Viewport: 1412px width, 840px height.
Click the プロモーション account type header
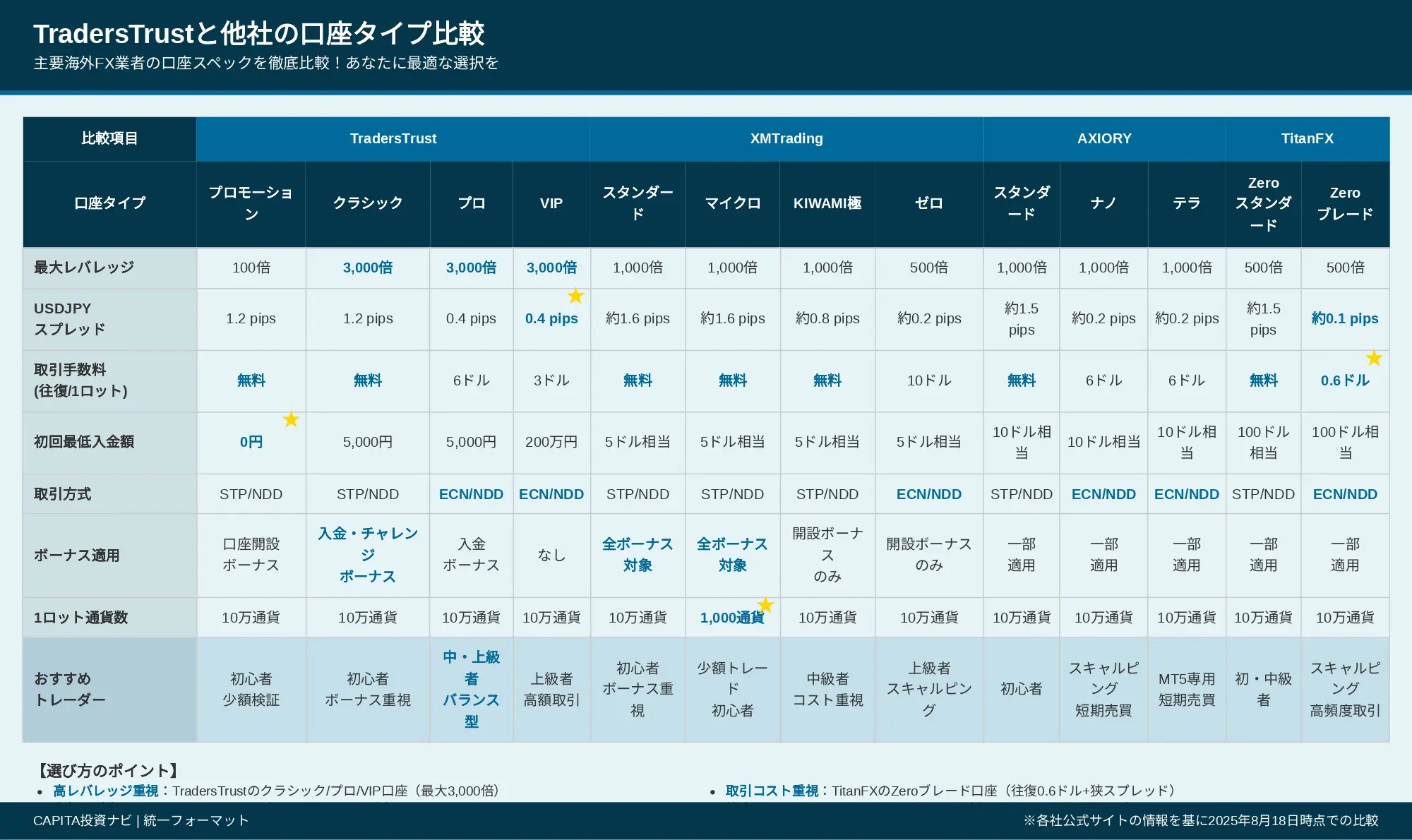tap(251, 203)
